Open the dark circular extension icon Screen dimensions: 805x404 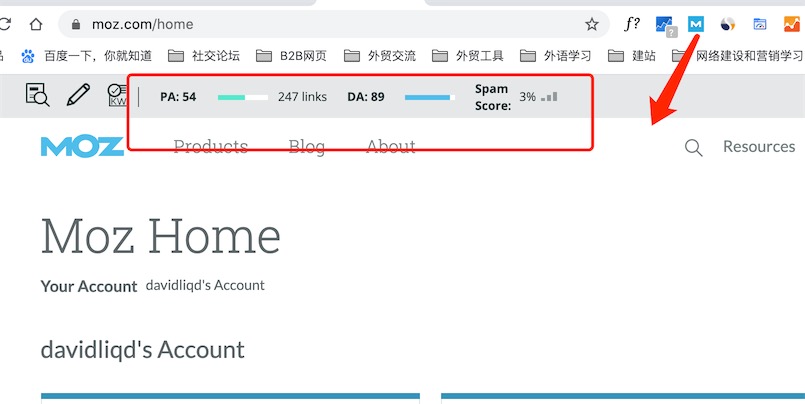coord(727,24)
